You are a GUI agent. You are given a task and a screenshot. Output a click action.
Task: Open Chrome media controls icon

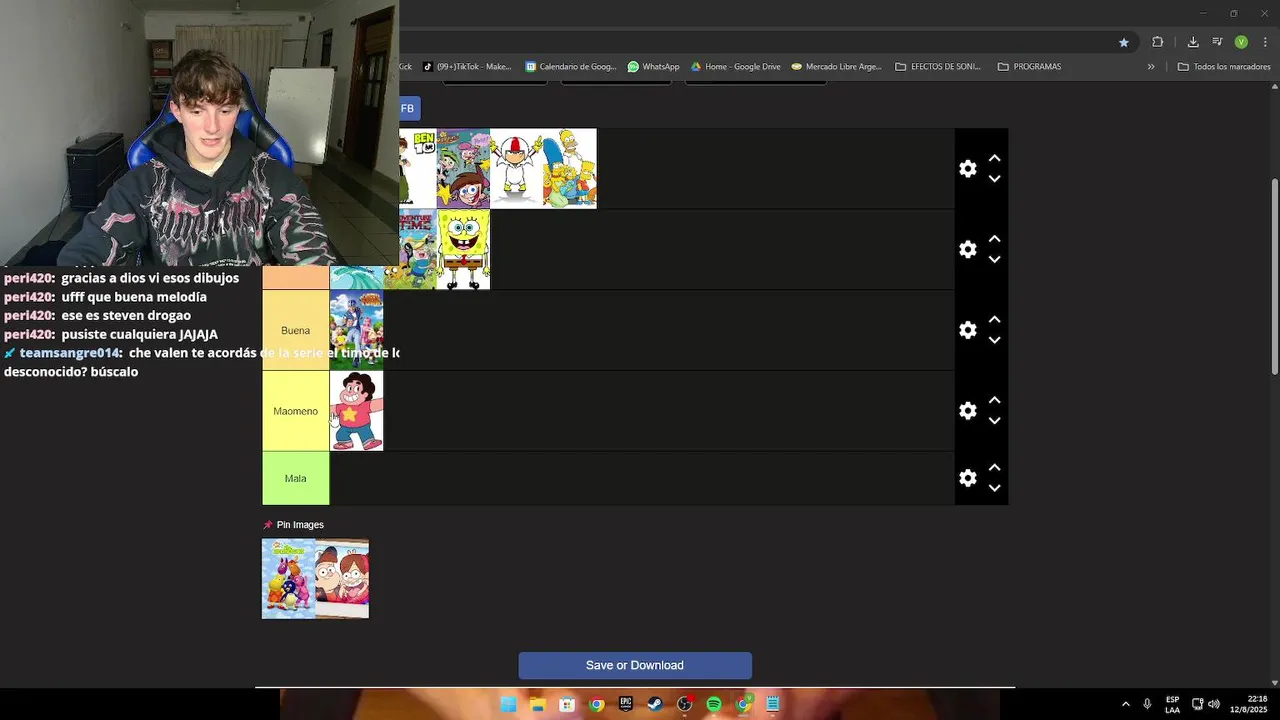tap(1217, 42)
